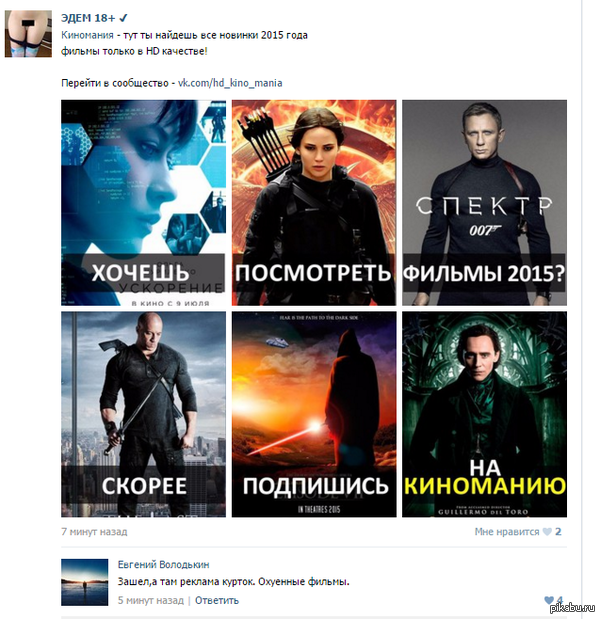Open Евгений Володькин's name link
The image size is (600, 619).
(x=163, y=565)
